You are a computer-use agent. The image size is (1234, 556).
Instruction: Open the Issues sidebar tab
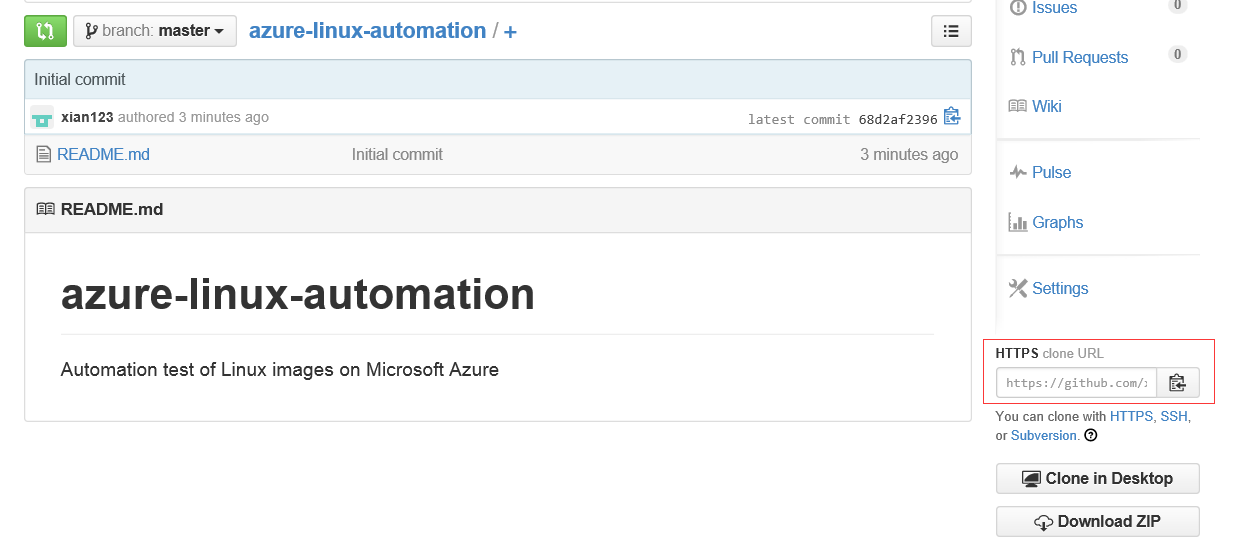pyautogui.click(x=1054, y=8)
